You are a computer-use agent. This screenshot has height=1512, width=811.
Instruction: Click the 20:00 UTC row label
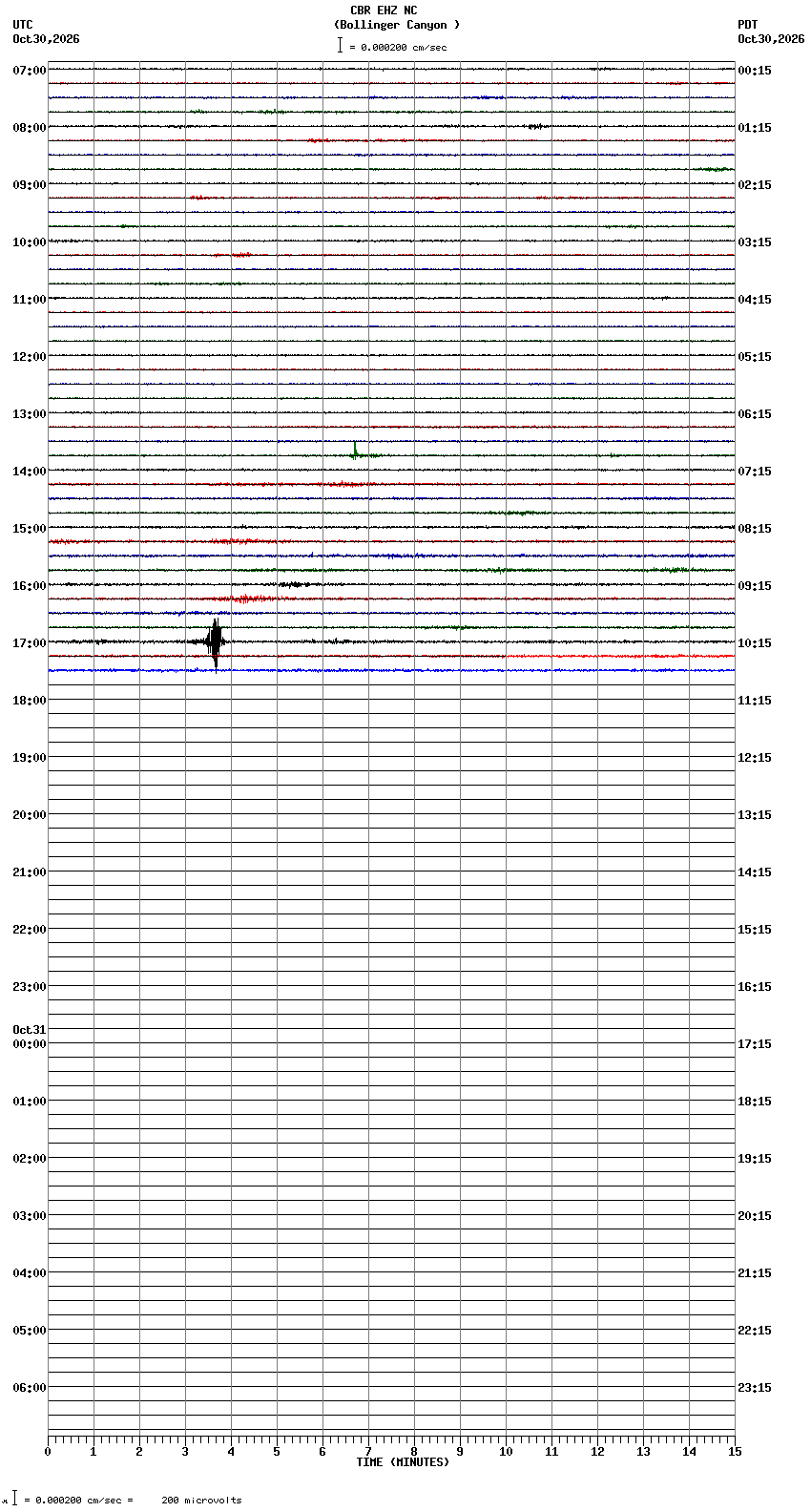[30, 815]
